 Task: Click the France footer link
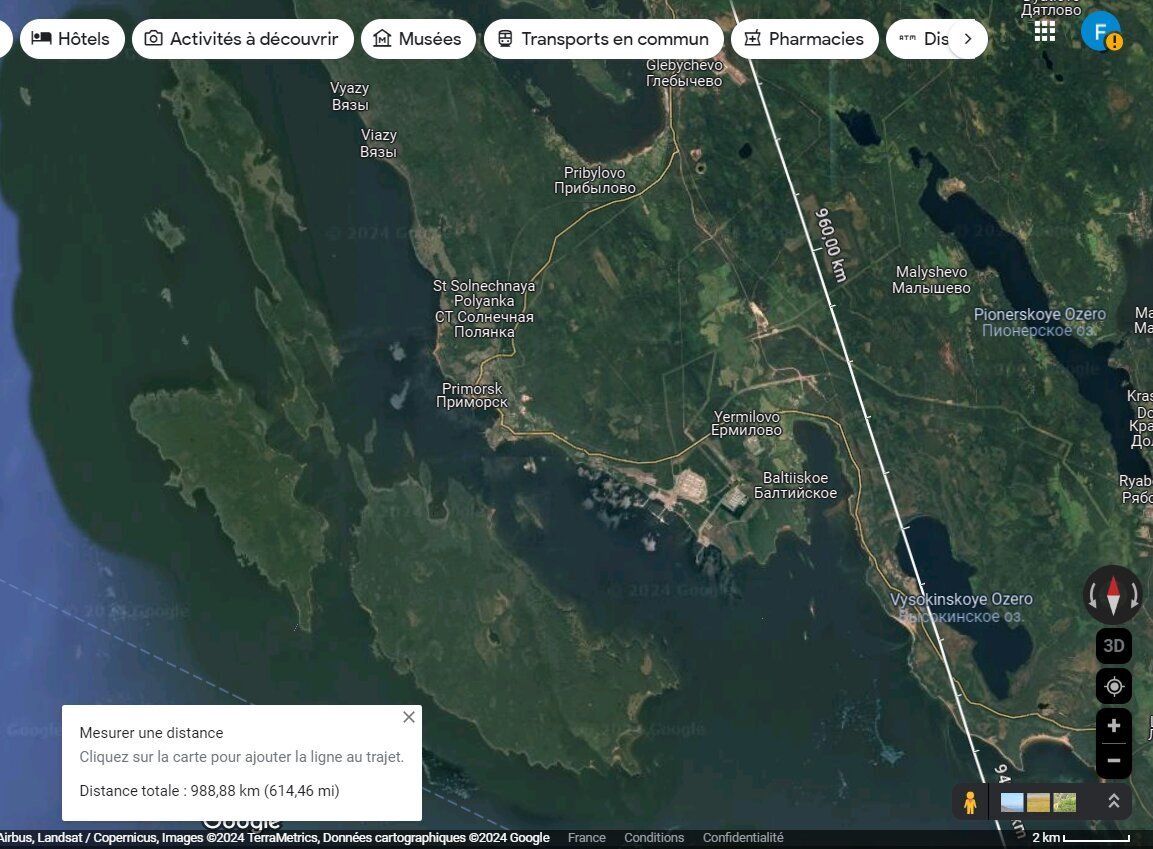click(587, 837)
